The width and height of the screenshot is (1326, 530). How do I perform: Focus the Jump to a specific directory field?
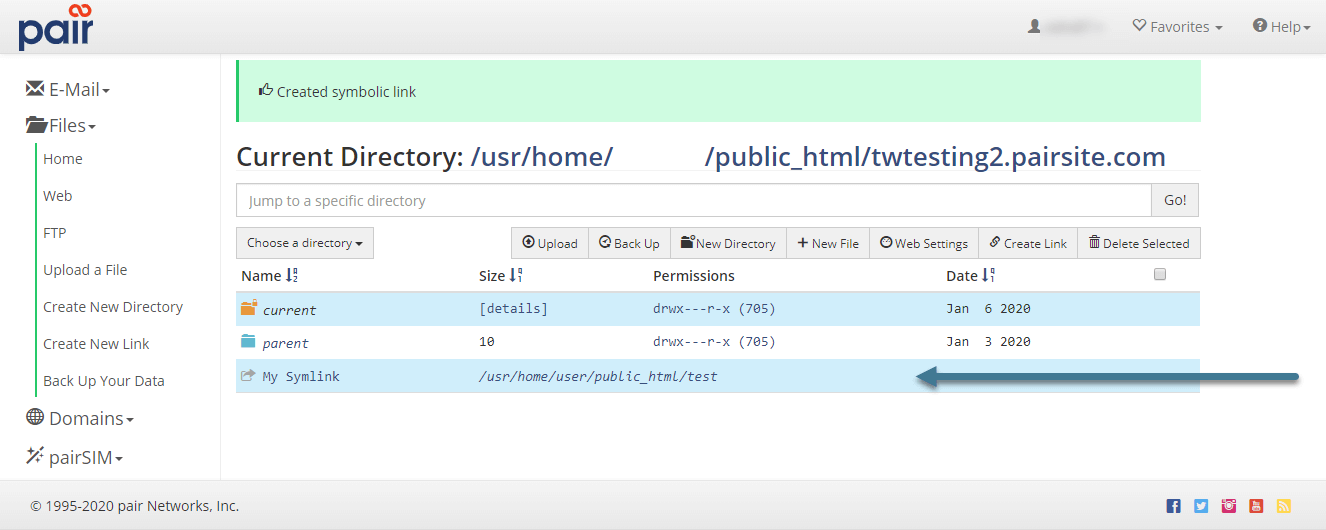(693, 201)
